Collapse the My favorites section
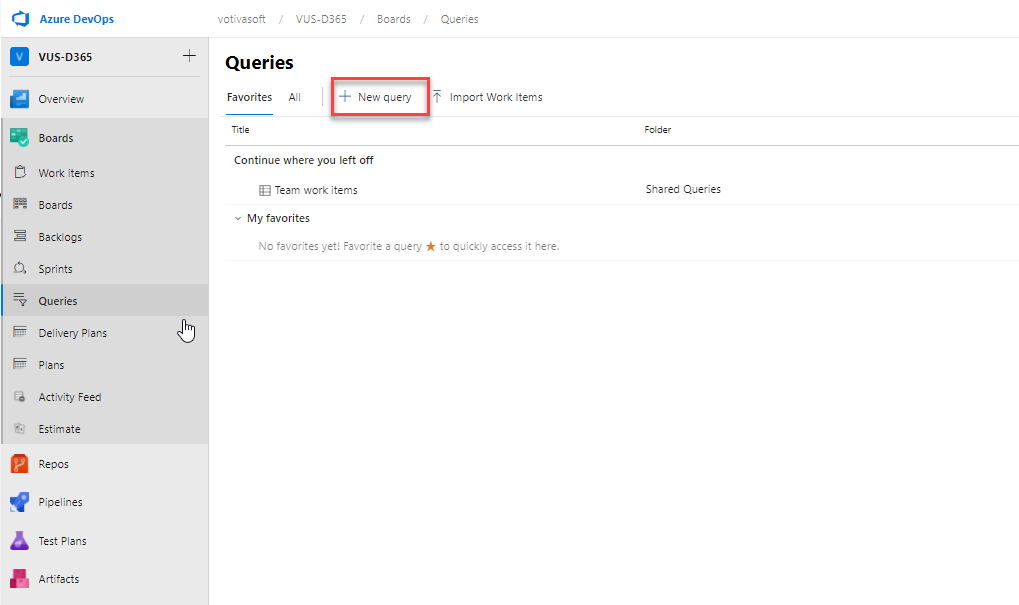The width and height of the screenshot is (1019, 605). click(x=238, y=218)
